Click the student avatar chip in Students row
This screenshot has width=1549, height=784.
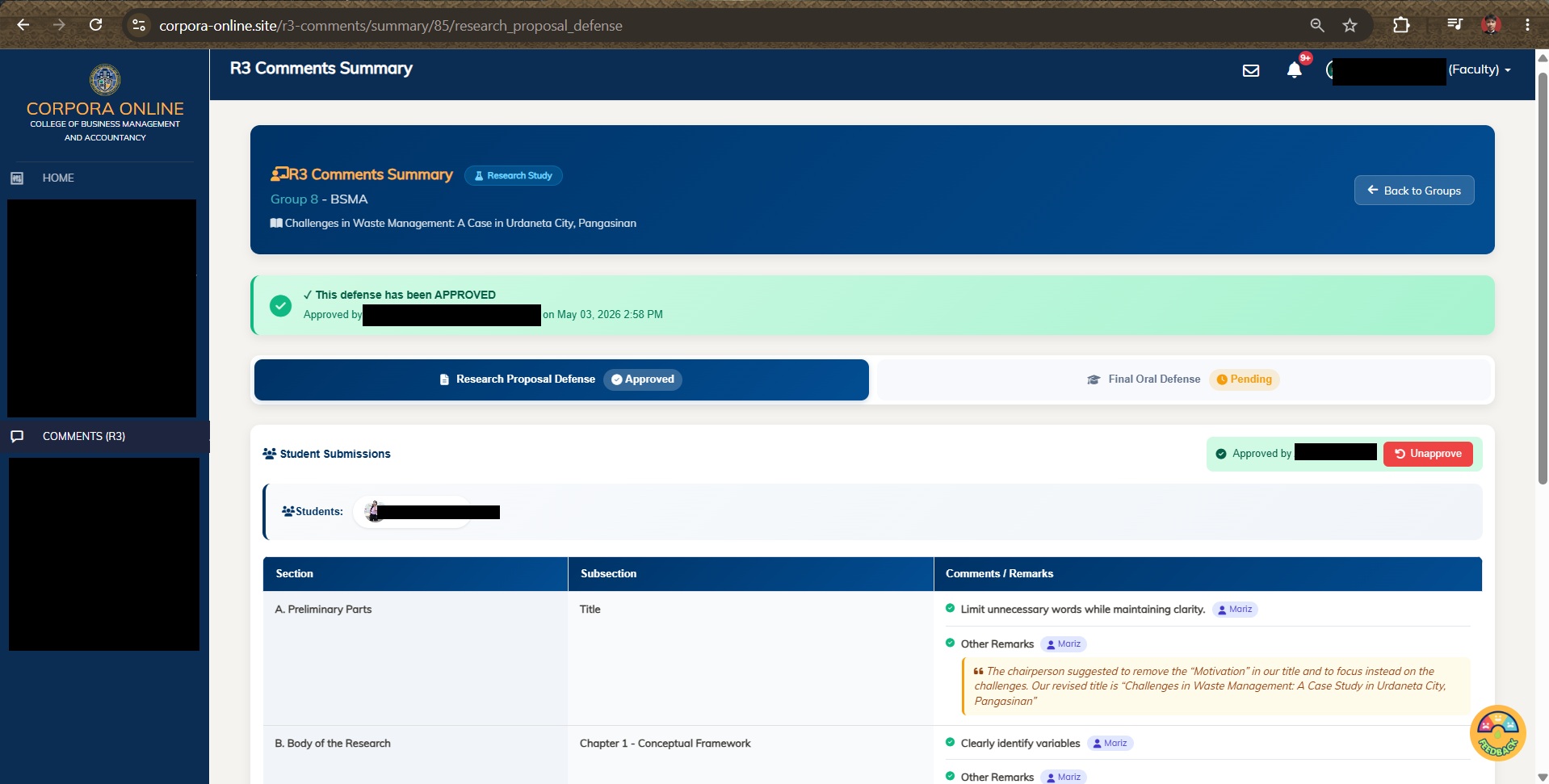tap(413, 512)
